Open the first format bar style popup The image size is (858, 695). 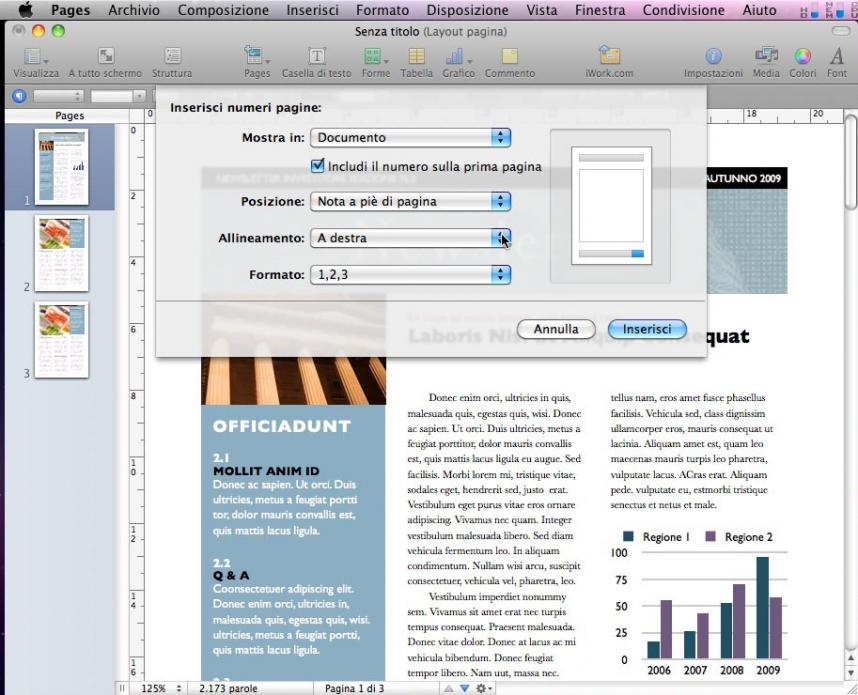(x=58, y=96)
